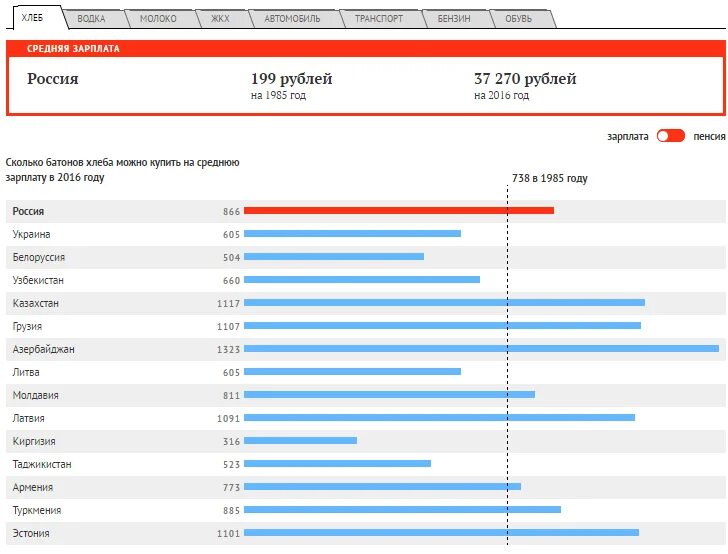Click the Киргизия bar in the chart
This screenshot has height=554, width=728.
coord(300,441)
